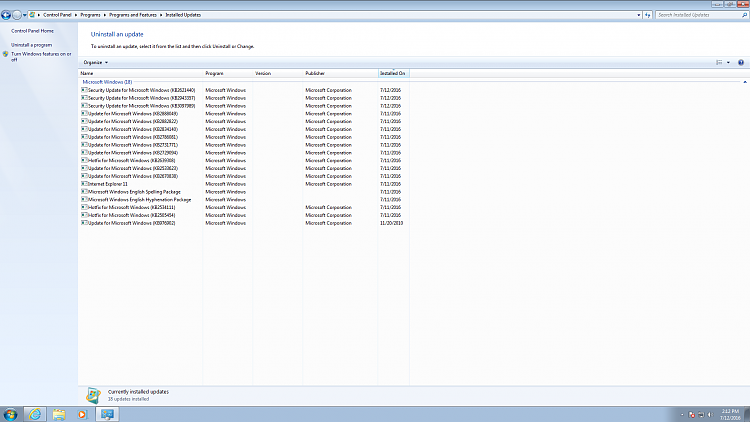The height and width of the screenshot is (422, 750).
Task: Click Programs in the address breadcrumb
Action: point(90,15)
